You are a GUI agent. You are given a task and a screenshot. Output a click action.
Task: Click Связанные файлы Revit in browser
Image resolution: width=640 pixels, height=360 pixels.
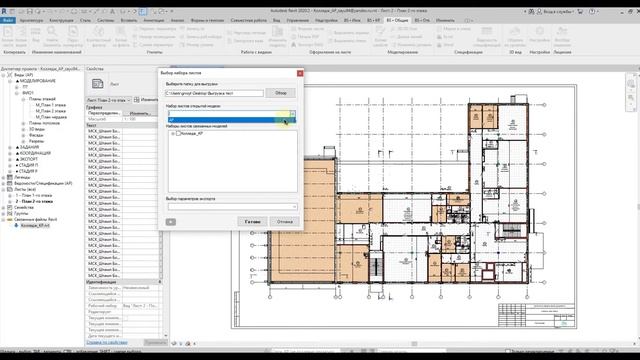pos(36,219)
